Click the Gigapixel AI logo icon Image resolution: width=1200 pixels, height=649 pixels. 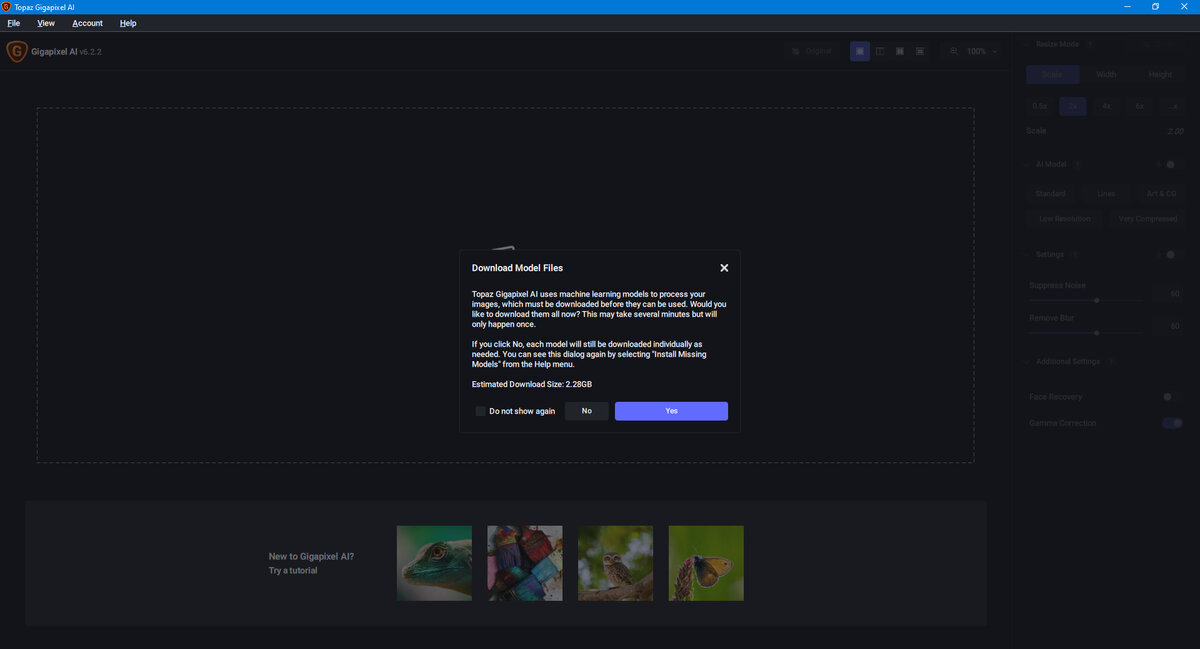click(x=16, y=51)
